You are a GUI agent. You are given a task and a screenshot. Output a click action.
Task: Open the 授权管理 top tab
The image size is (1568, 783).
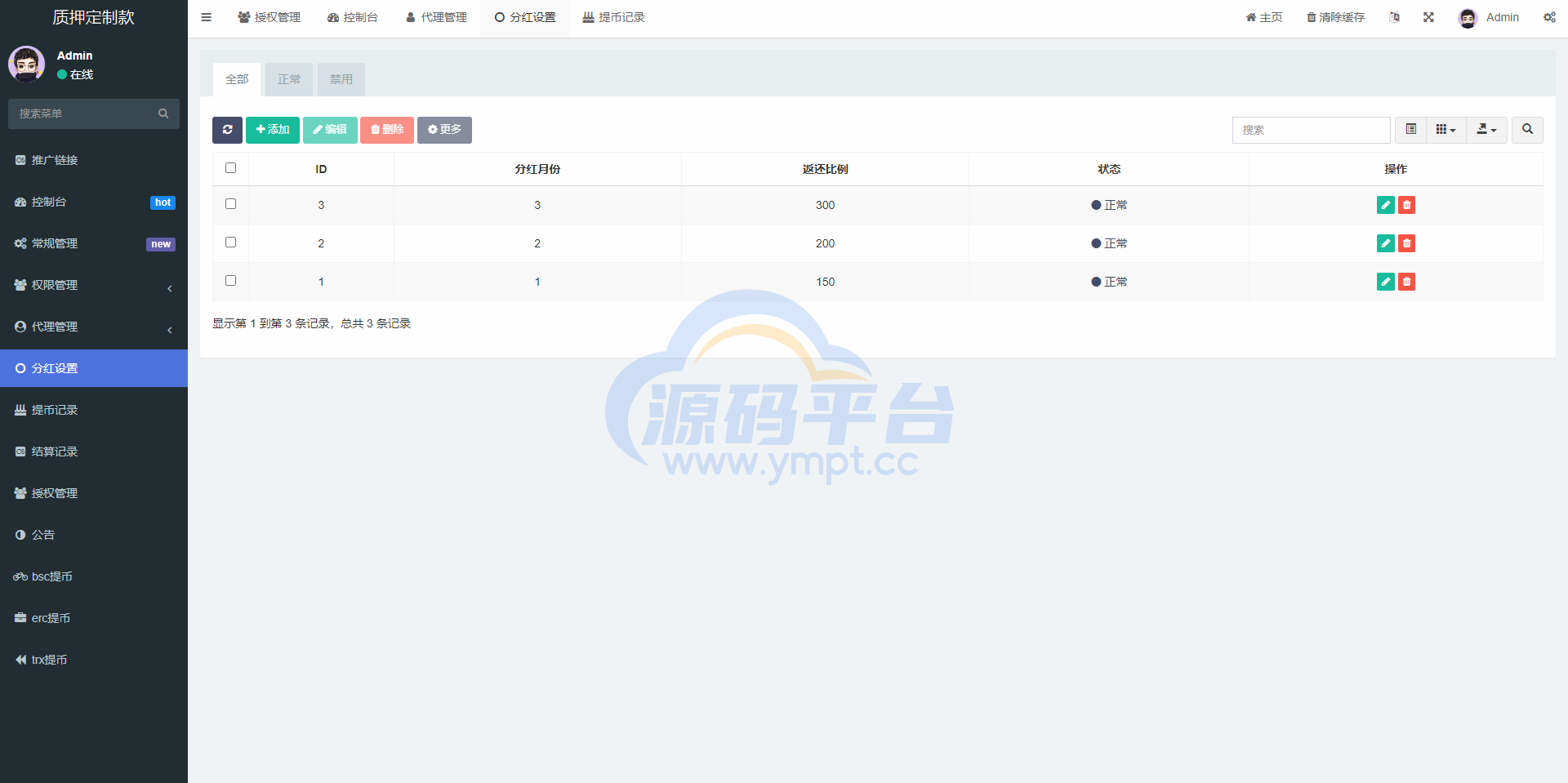pyautogui.click(x=269, y=17)
